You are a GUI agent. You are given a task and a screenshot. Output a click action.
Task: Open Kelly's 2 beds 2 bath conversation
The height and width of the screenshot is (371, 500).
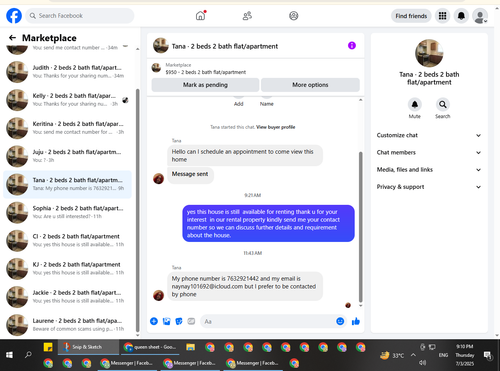coord(67,100)
